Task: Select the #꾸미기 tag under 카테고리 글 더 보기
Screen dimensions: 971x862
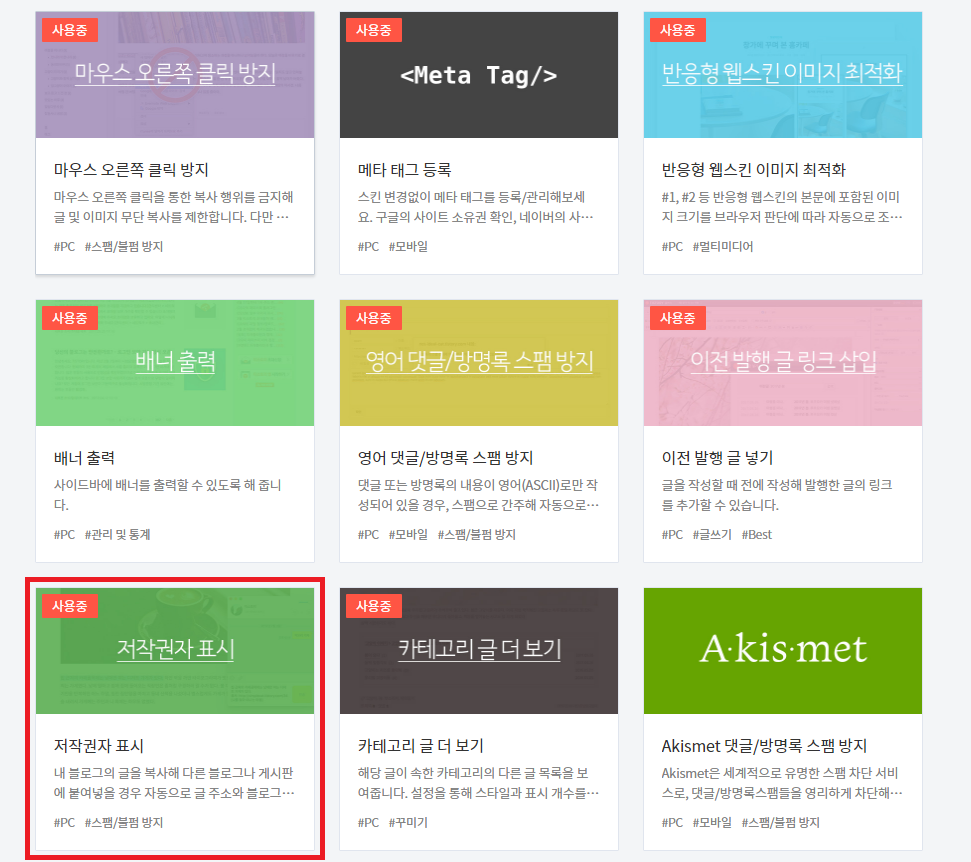Action: tap(406, 823)
